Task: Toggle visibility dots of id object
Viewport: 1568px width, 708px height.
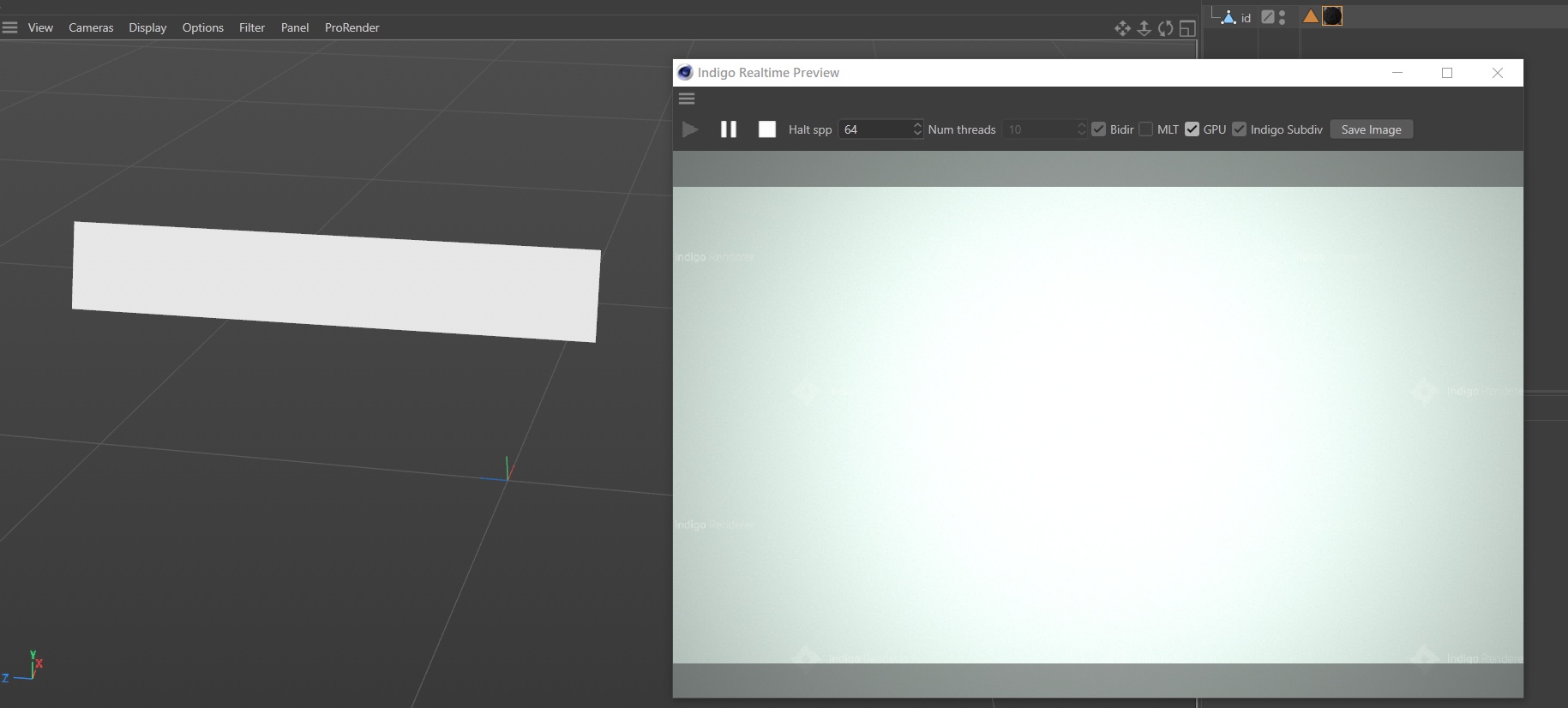Action: pos(1282,17)
